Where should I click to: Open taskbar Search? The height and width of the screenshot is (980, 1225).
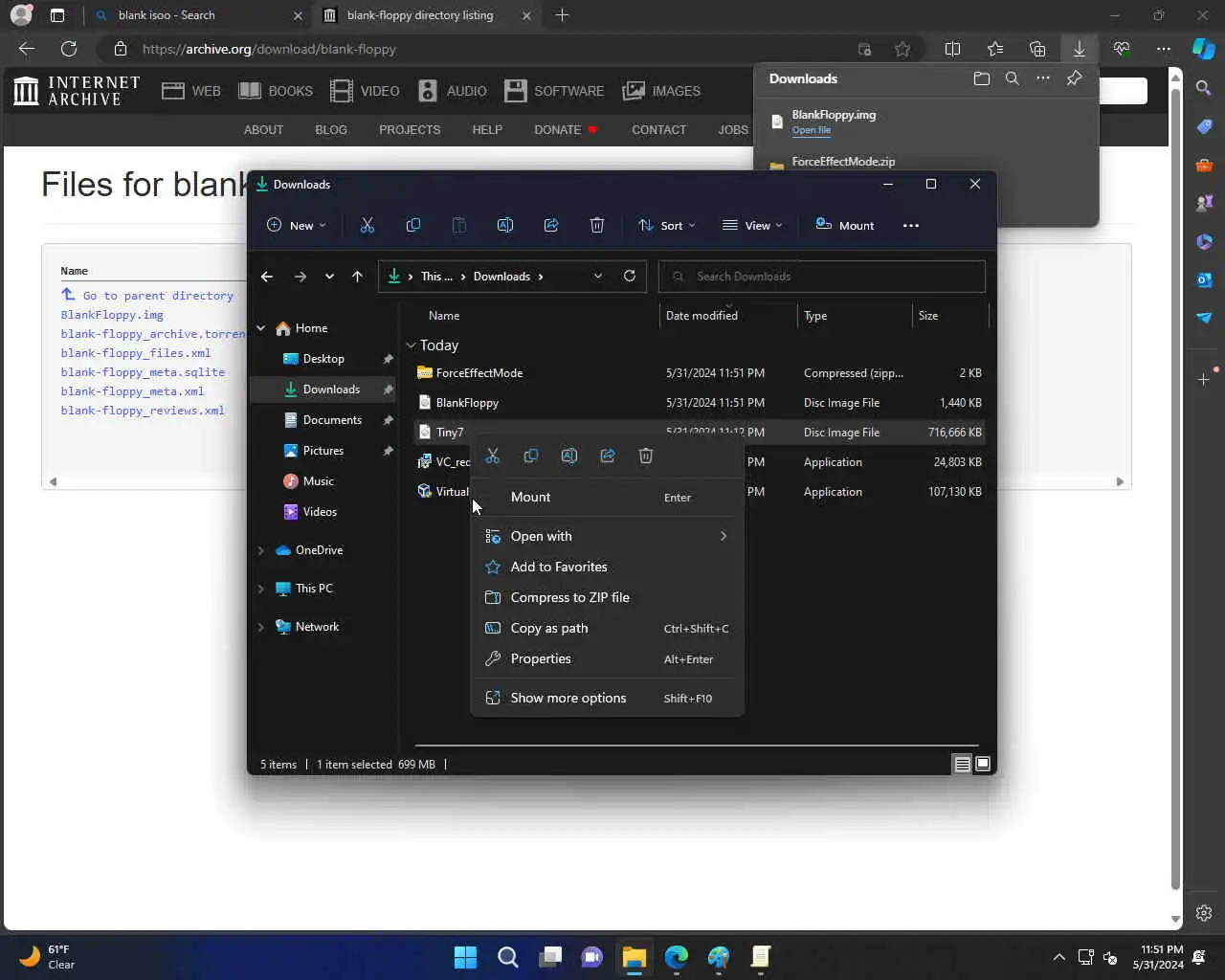pyautogui.click(x=508, y=957)
